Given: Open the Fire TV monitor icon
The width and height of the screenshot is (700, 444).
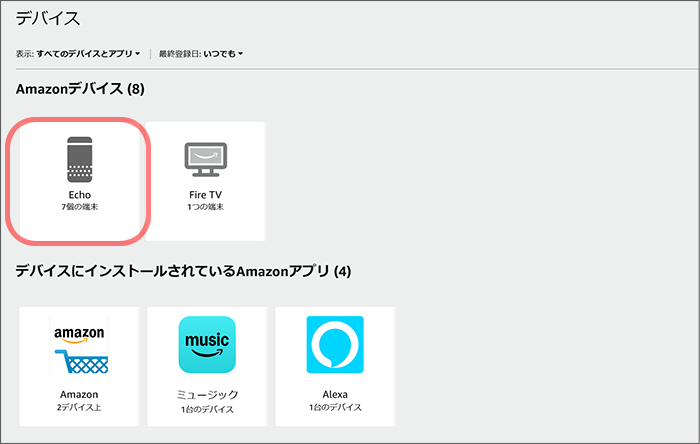Looking at the screenshot, I should 205,159.
